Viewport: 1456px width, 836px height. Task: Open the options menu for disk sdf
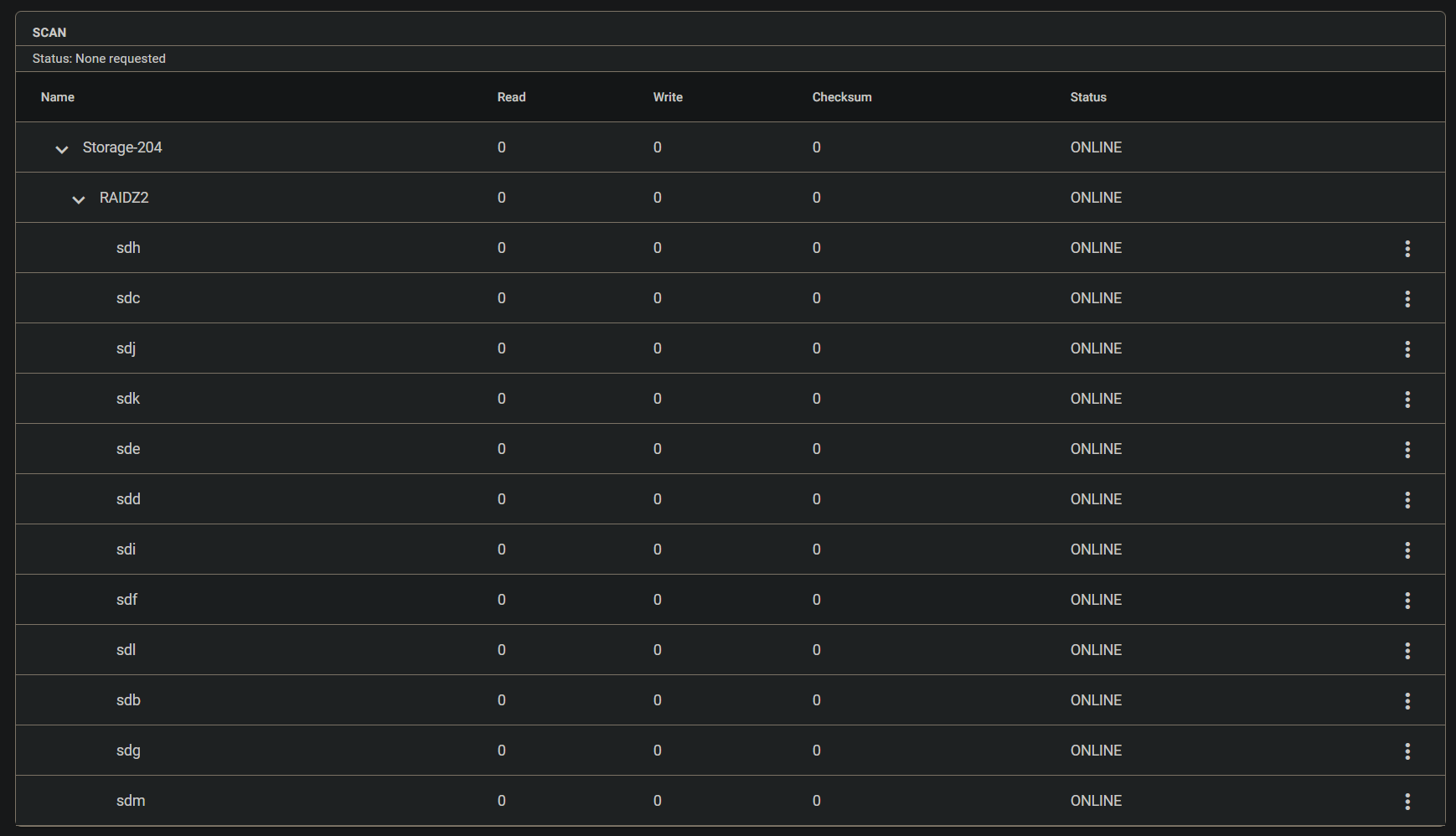coord(1407,600)
